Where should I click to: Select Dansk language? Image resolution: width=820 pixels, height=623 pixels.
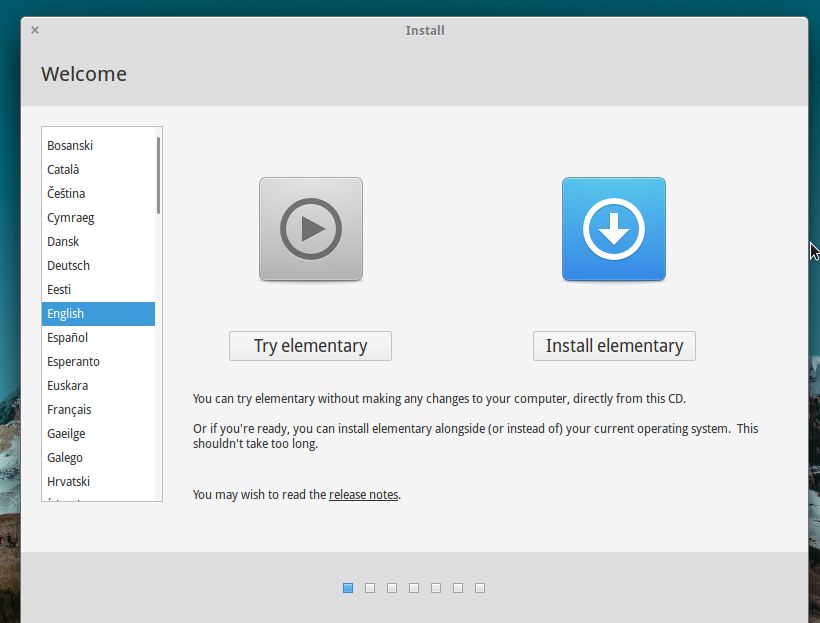click(98, 242)
